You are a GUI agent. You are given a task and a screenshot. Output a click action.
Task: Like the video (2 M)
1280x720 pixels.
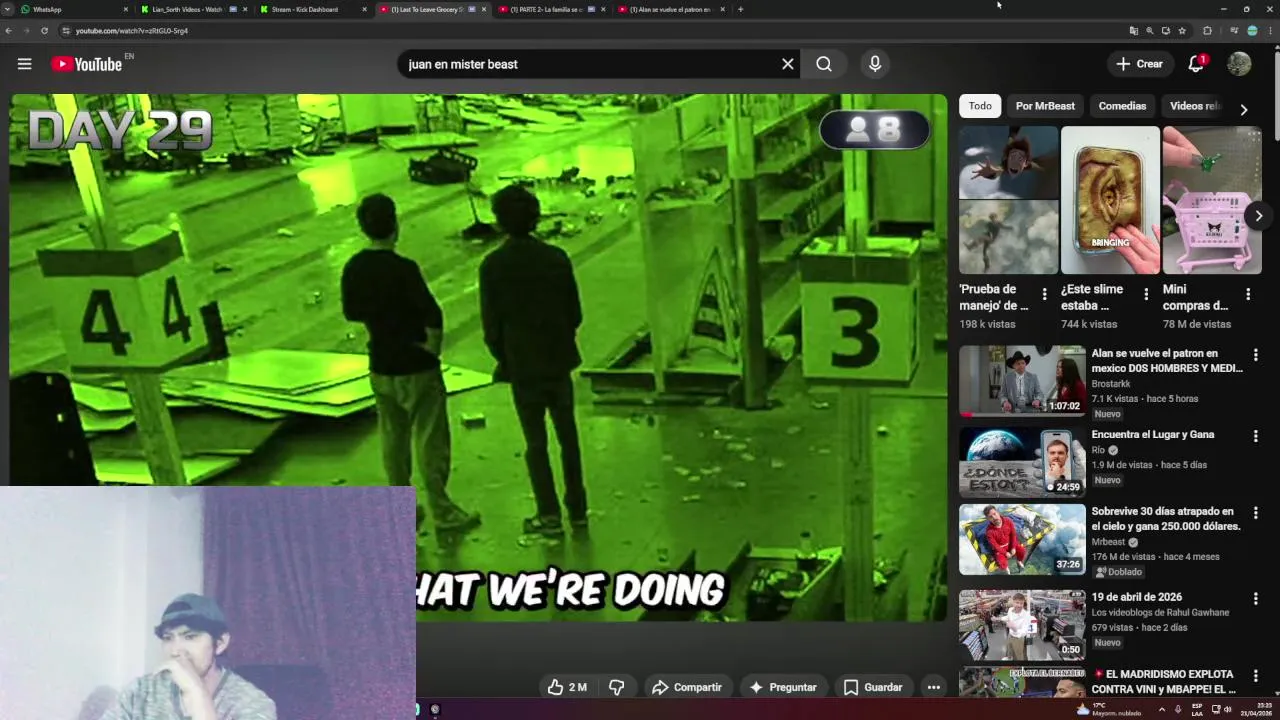[x=567, y=687]
